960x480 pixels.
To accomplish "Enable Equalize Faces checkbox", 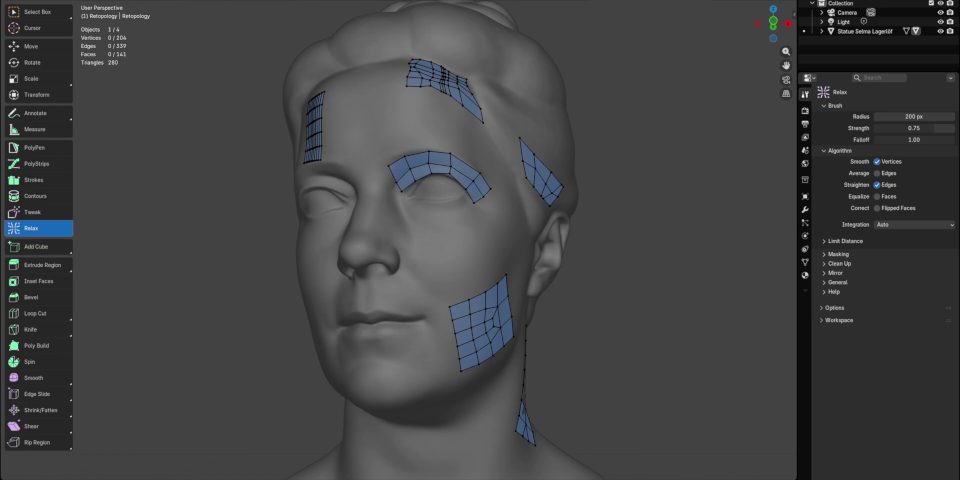I will point(877,196).
